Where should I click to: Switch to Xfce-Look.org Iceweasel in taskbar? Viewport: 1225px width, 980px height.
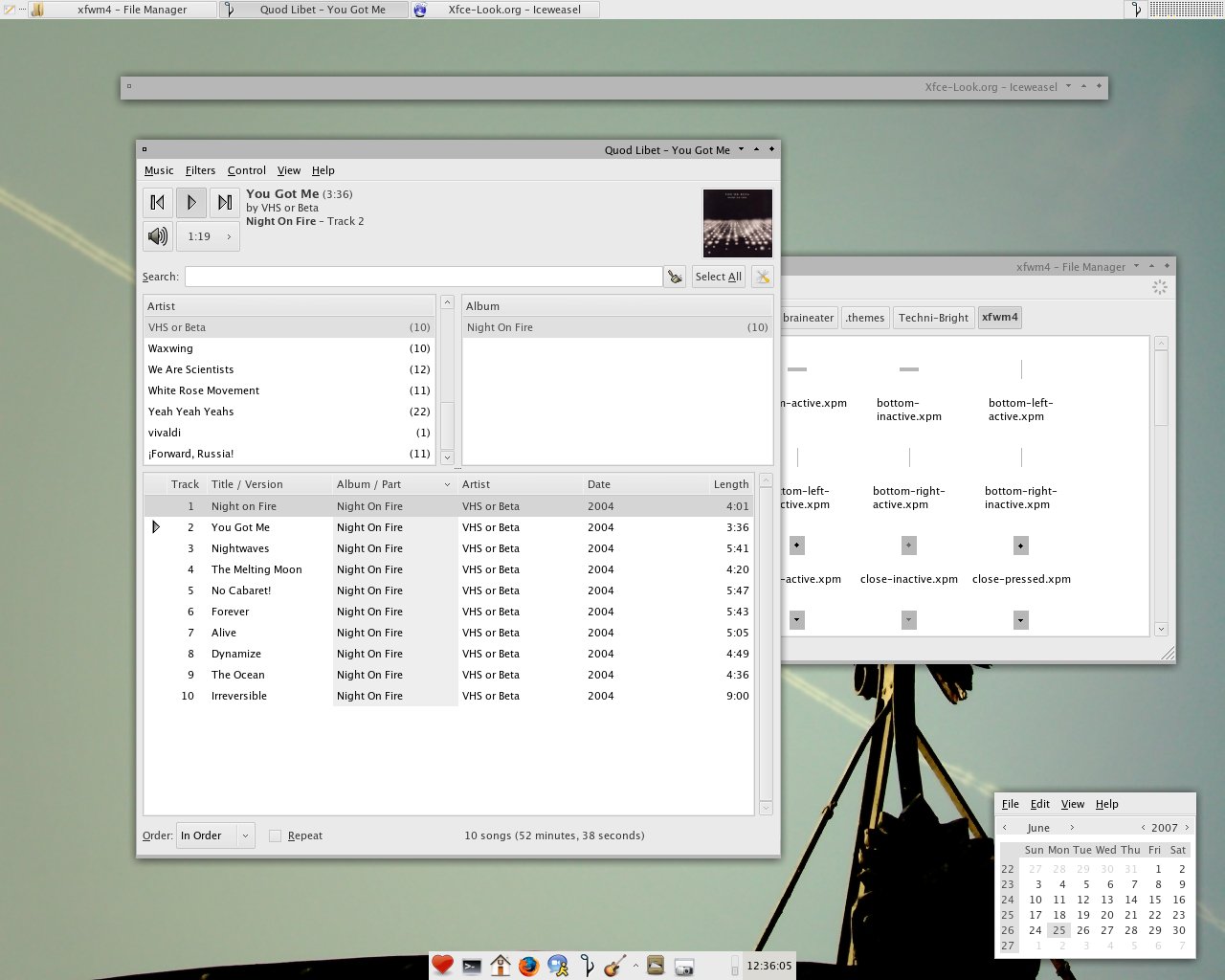click(x=505, y=10)
